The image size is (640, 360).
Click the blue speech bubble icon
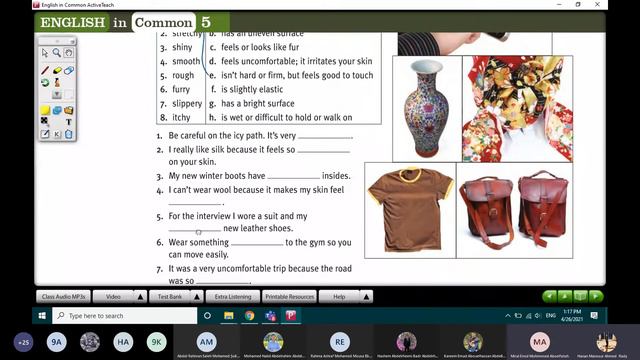coord(57,110)
